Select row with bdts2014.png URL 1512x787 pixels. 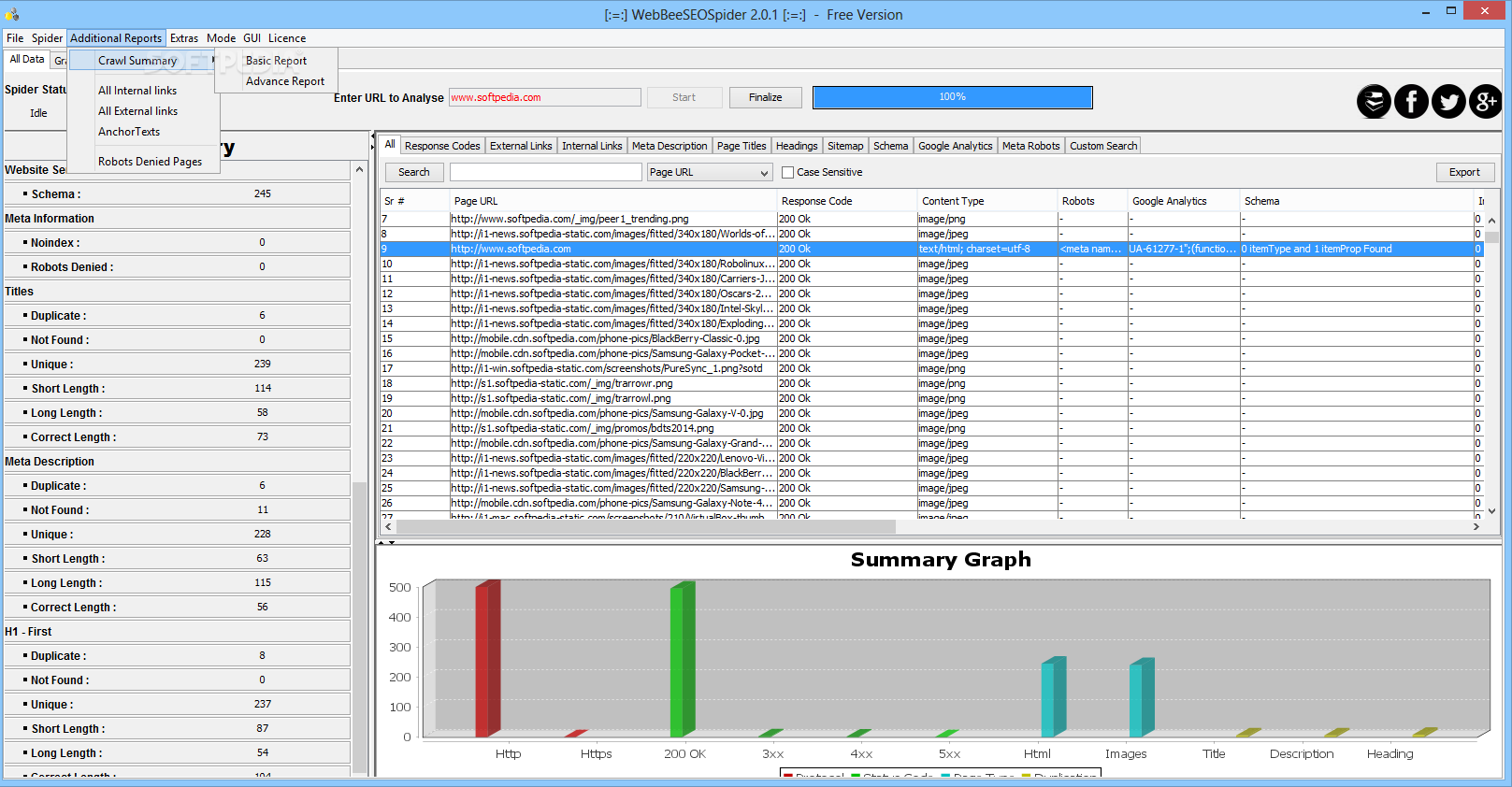click(931, 428)
